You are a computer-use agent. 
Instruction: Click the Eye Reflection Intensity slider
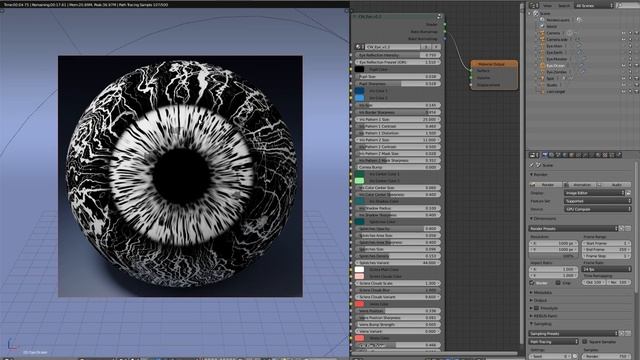(398, 55)
